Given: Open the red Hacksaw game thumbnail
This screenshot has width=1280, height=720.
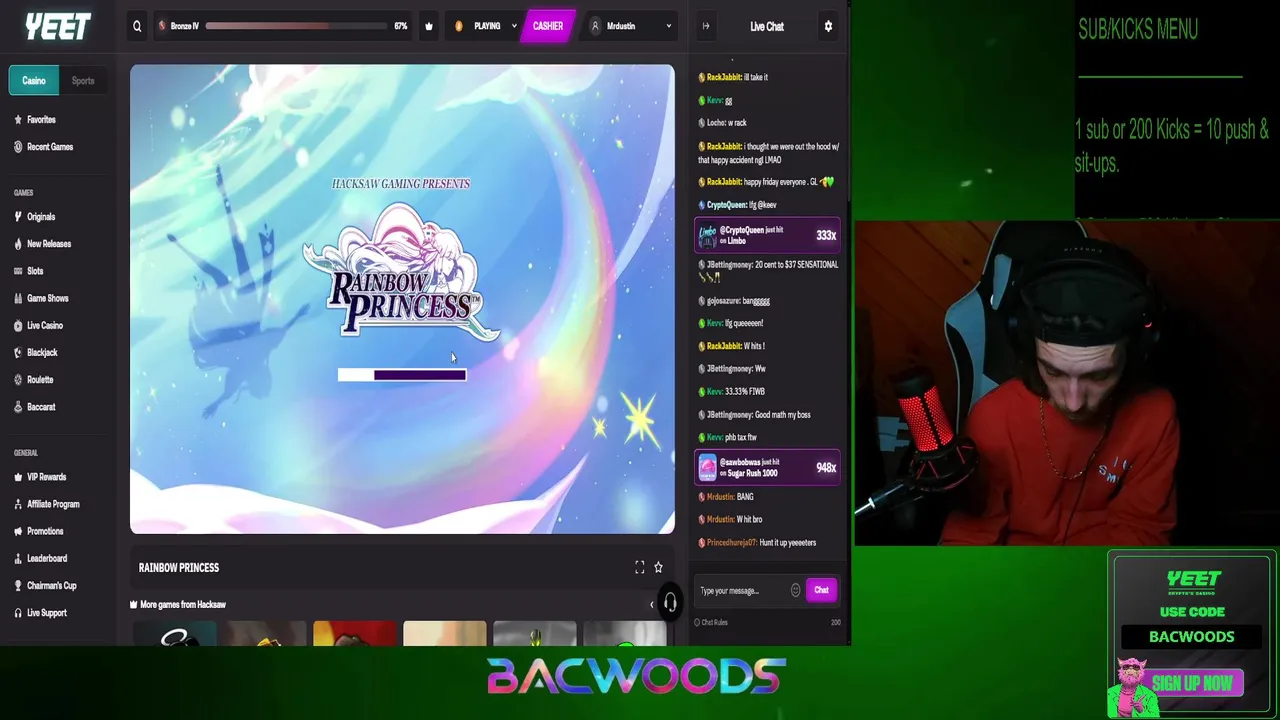Looking at the screenshot, I should coord(355,633).
